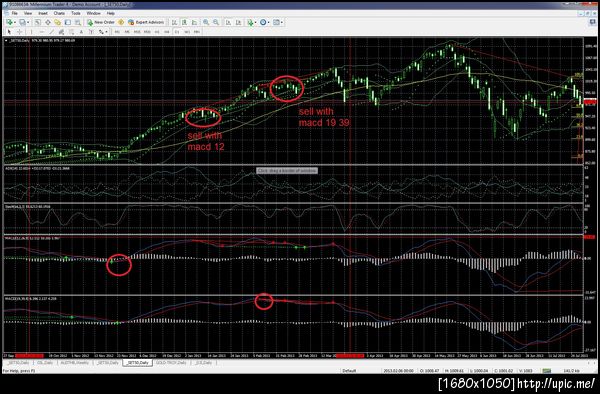Zoom in on the chart
Image resolution: width=600 pixels, height=394 pixels.
click(206, 22)
